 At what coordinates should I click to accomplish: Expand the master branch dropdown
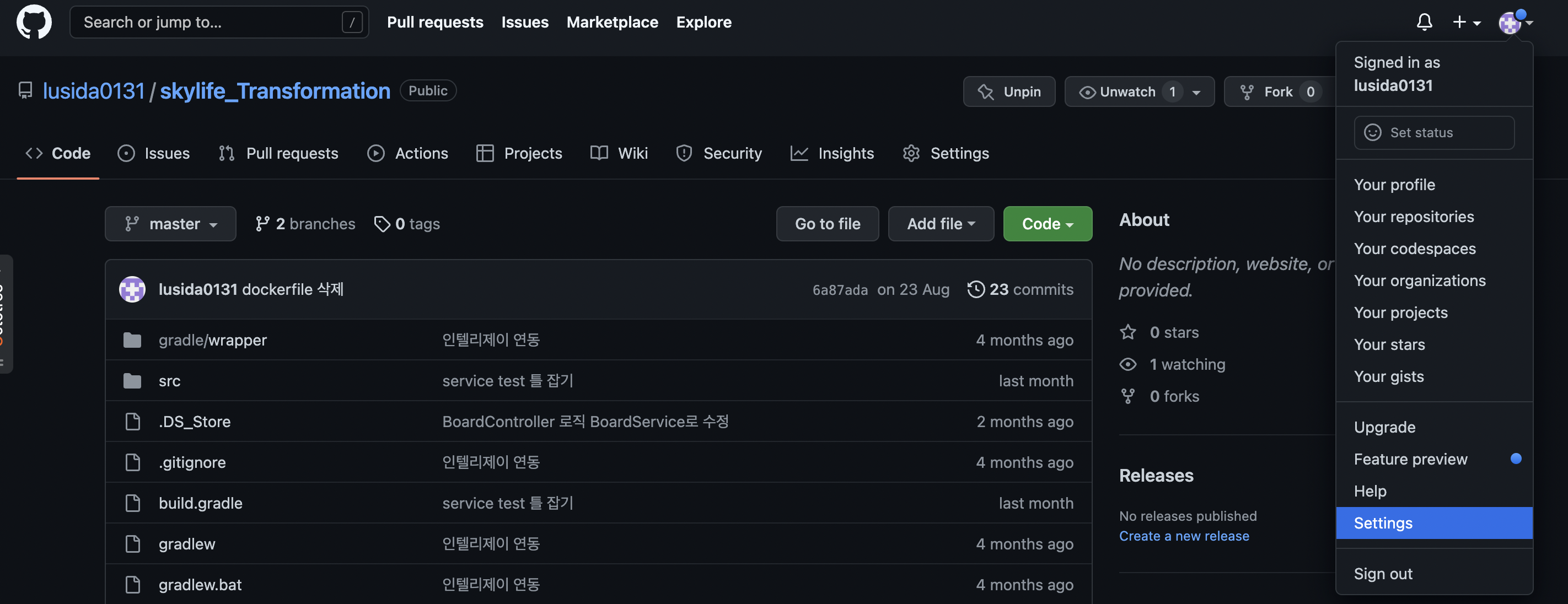coord(170,224)
